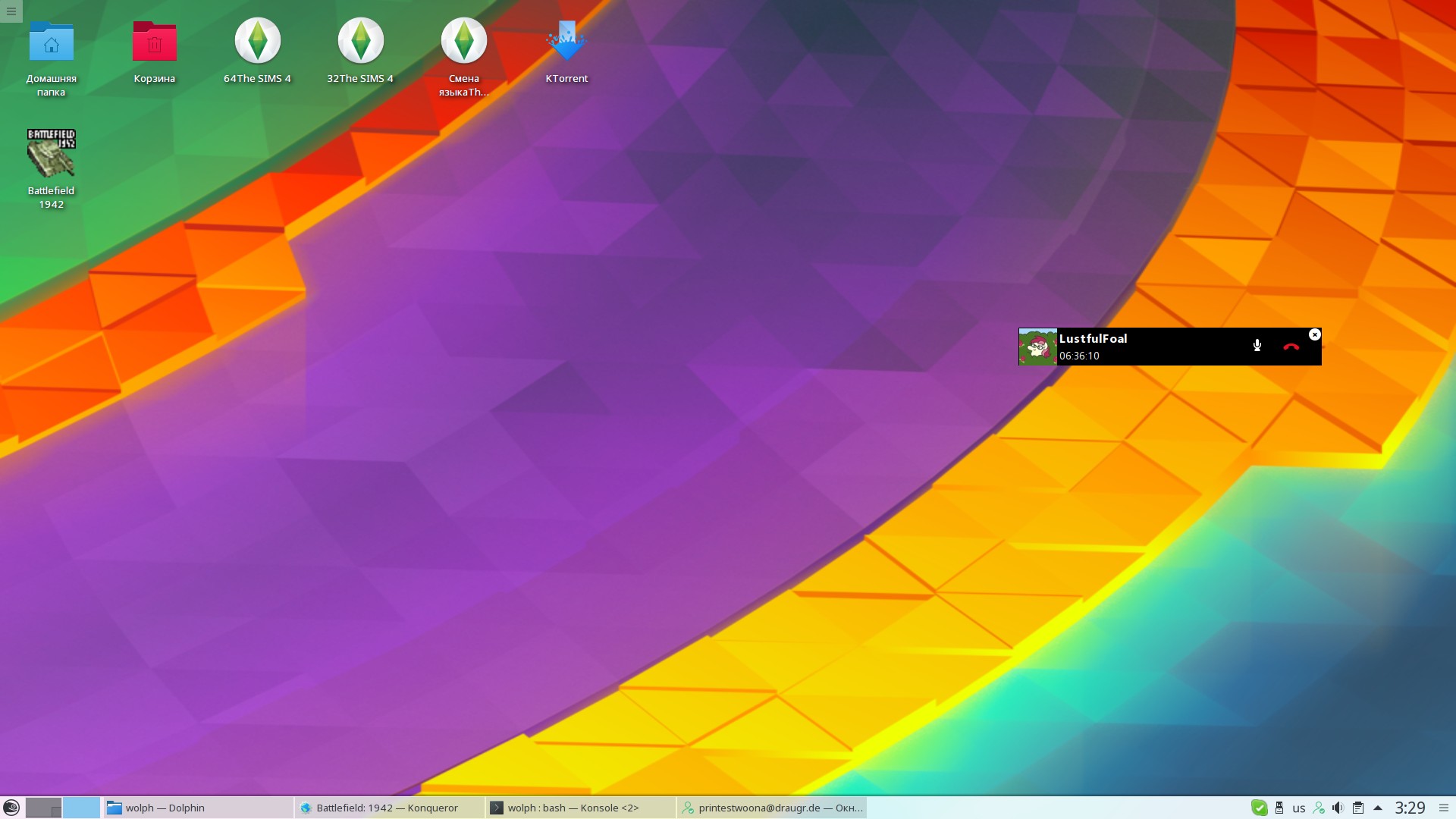The height and width of the screenshot is (819, 1456).
Task: Open the desktop toolbox menu at top-left
Action: 11,11
